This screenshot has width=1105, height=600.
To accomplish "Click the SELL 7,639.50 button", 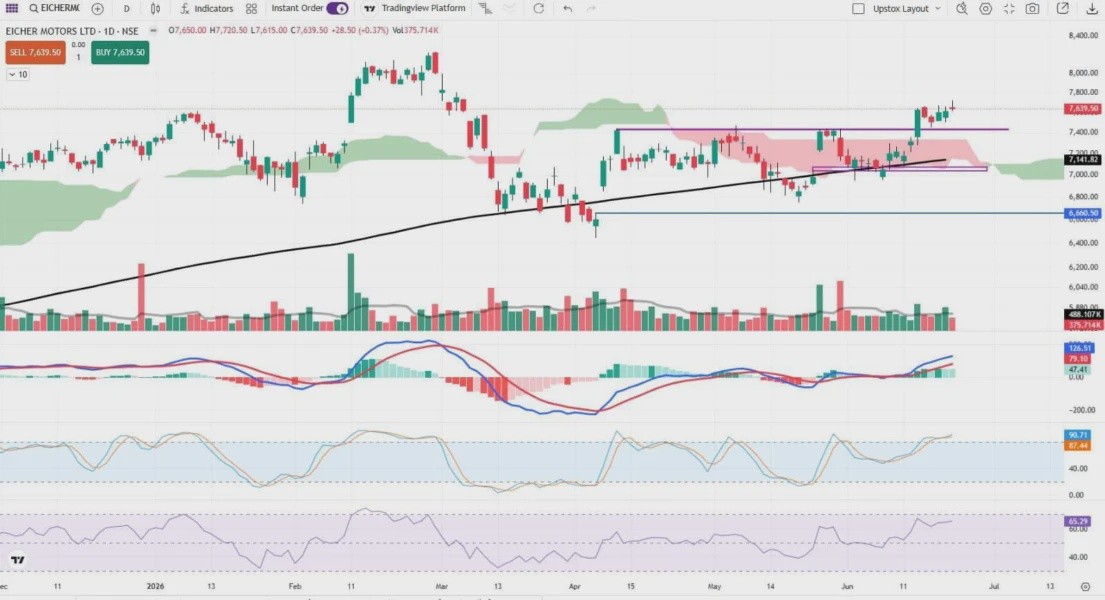I will 35,53.
